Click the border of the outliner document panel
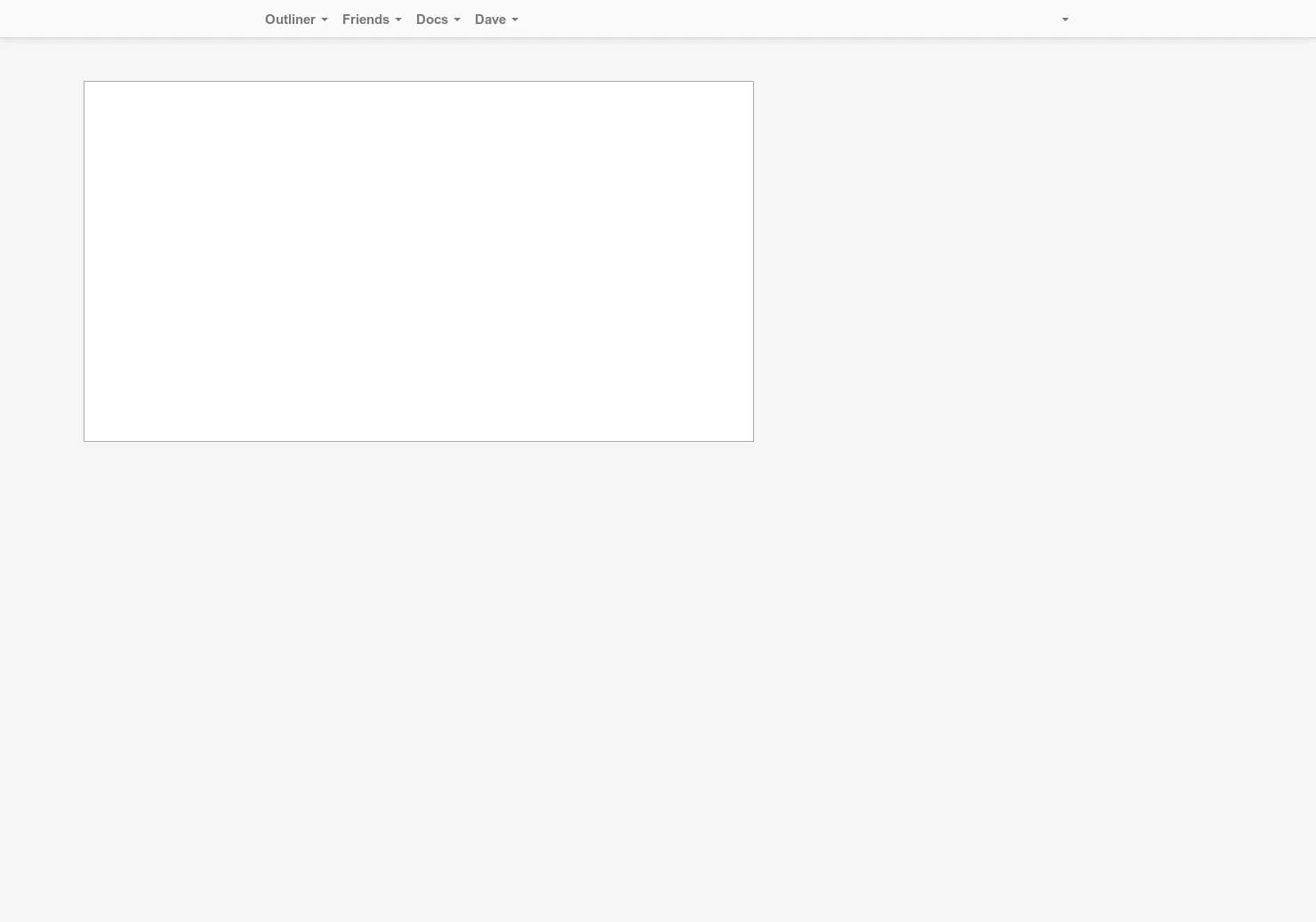 coord(418,83)
